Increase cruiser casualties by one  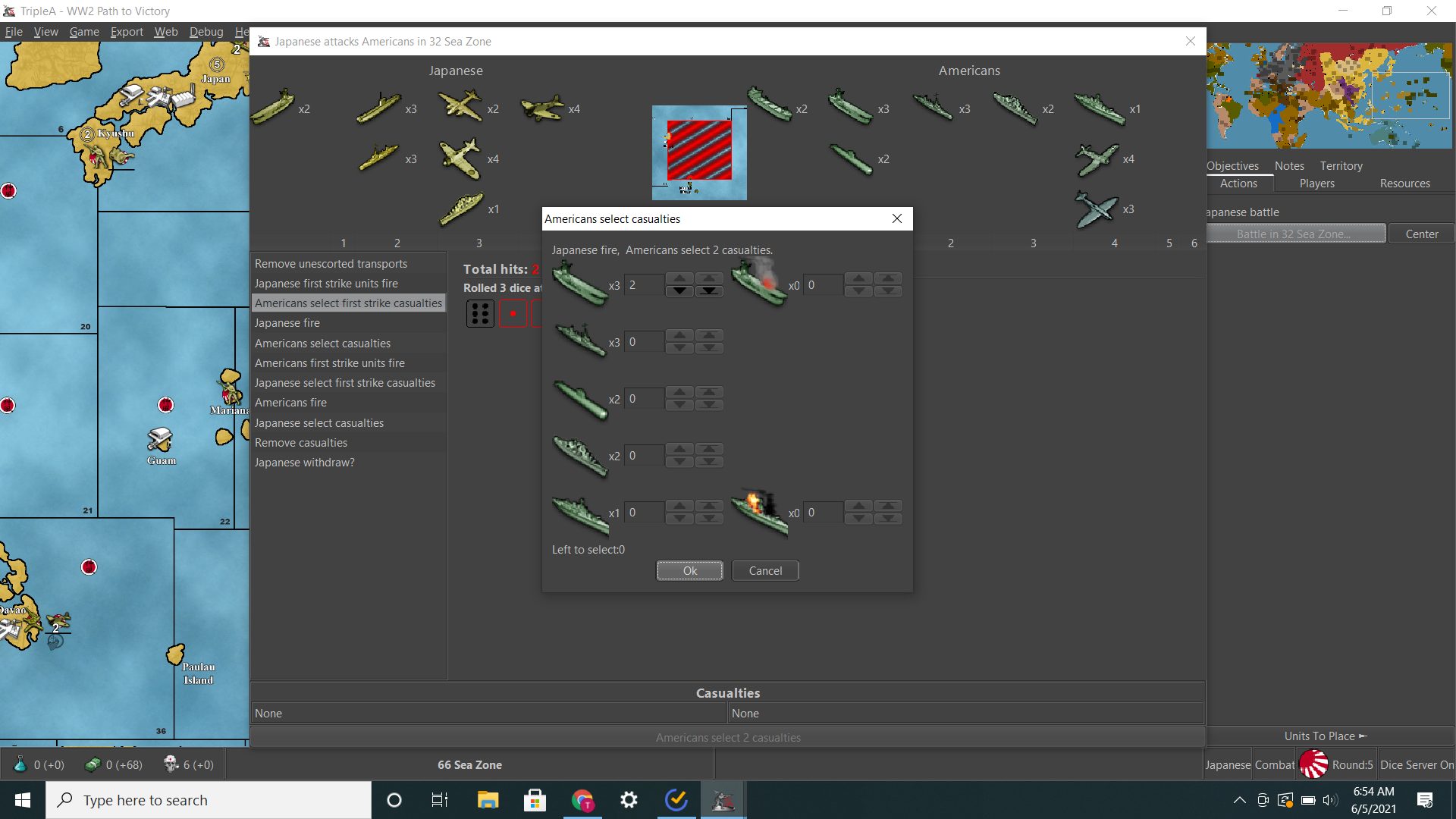point(679,448)
